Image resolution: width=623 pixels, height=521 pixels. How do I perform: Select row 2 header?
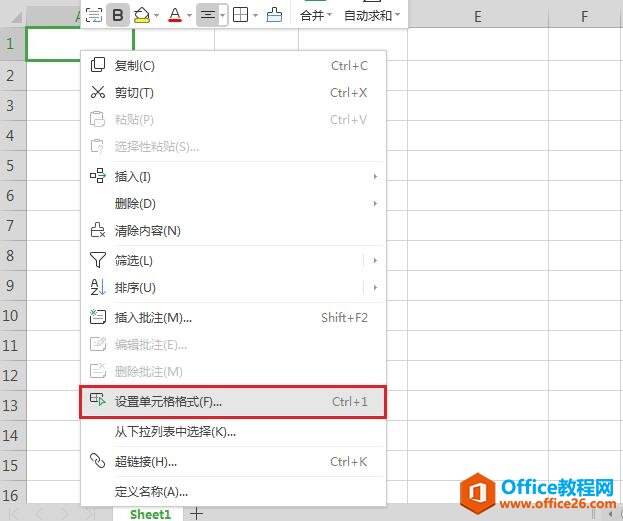tap(12, 76)
